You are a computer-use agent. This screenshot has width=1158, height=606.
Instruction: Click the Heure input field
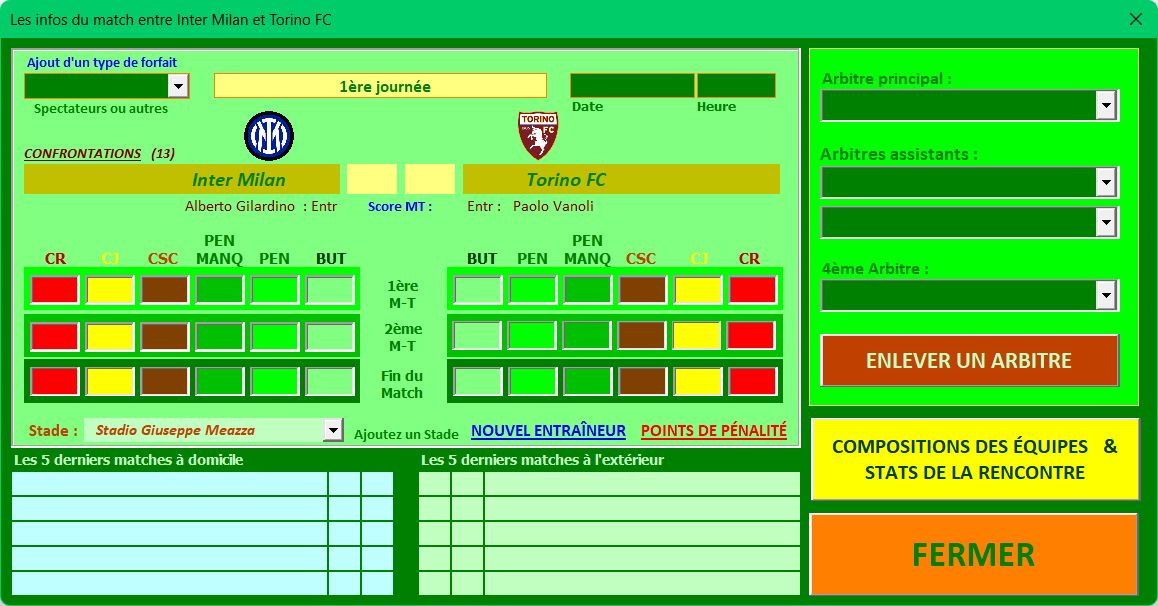735,86
